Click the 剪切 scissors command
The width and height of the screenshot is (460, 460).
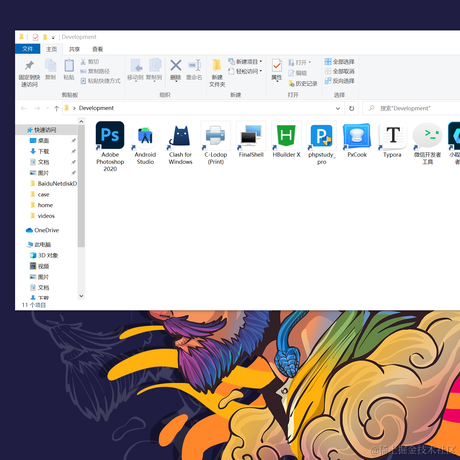[x=90, y=62]
